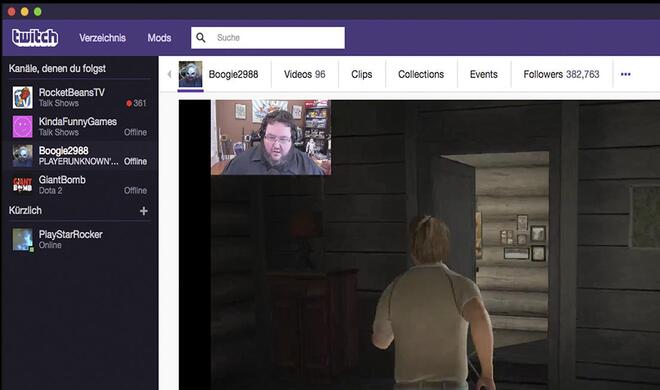Open the three-dots more options menu

click(x=625, y=74)
